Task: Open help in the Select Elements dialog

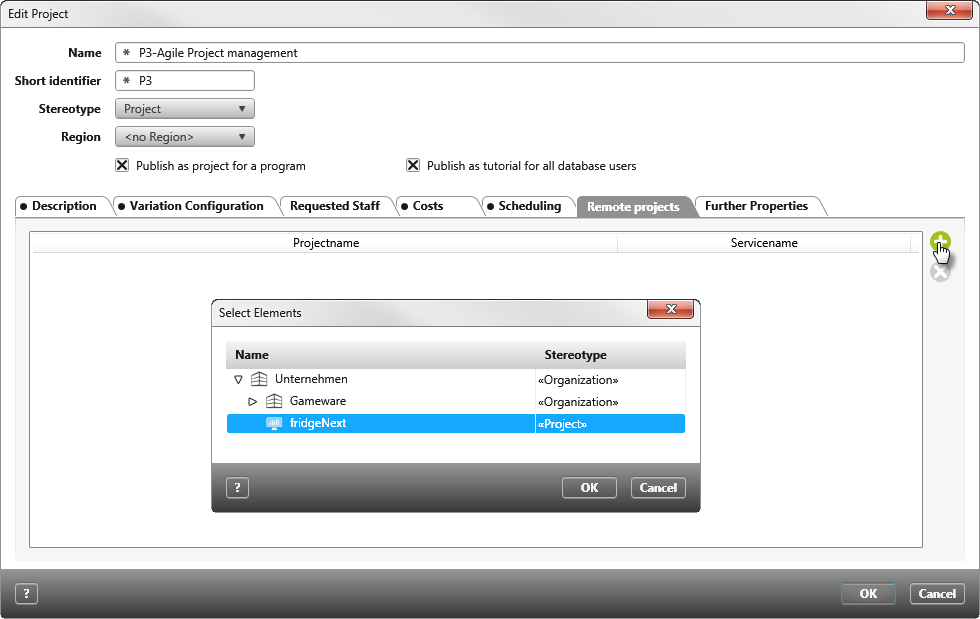Action: (238, 488)
